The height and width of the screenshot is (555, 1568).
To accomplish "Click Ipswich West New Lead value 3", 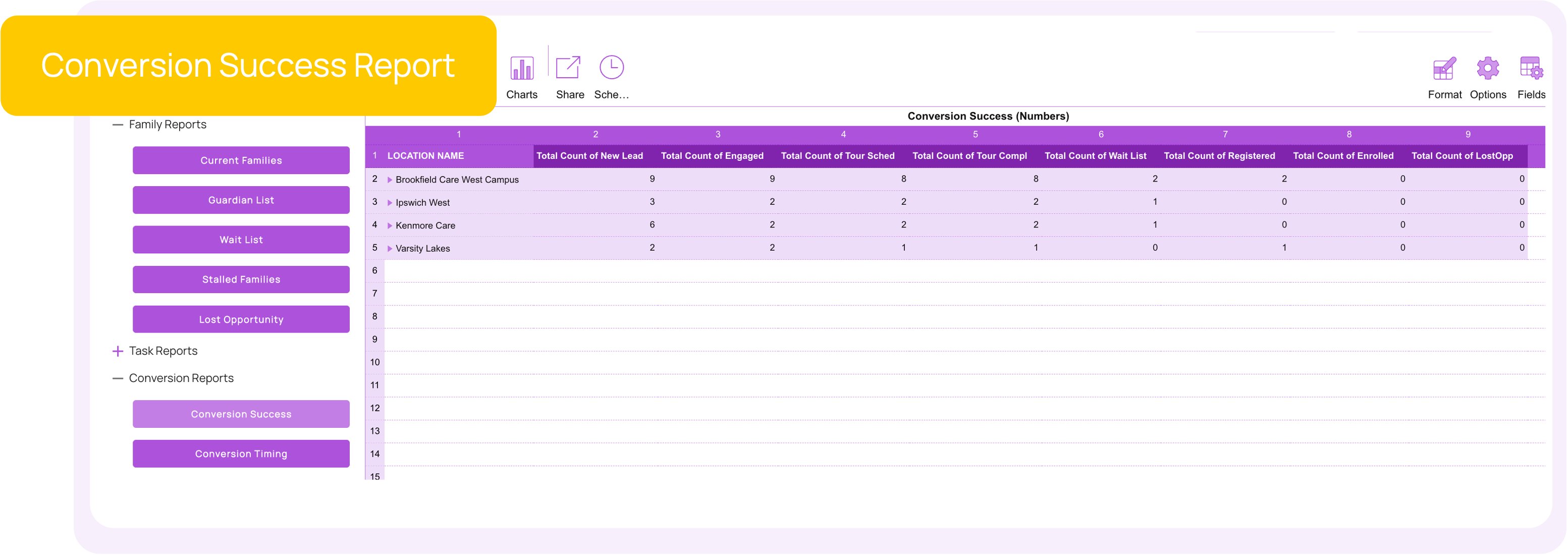I will tap(652, 202).
